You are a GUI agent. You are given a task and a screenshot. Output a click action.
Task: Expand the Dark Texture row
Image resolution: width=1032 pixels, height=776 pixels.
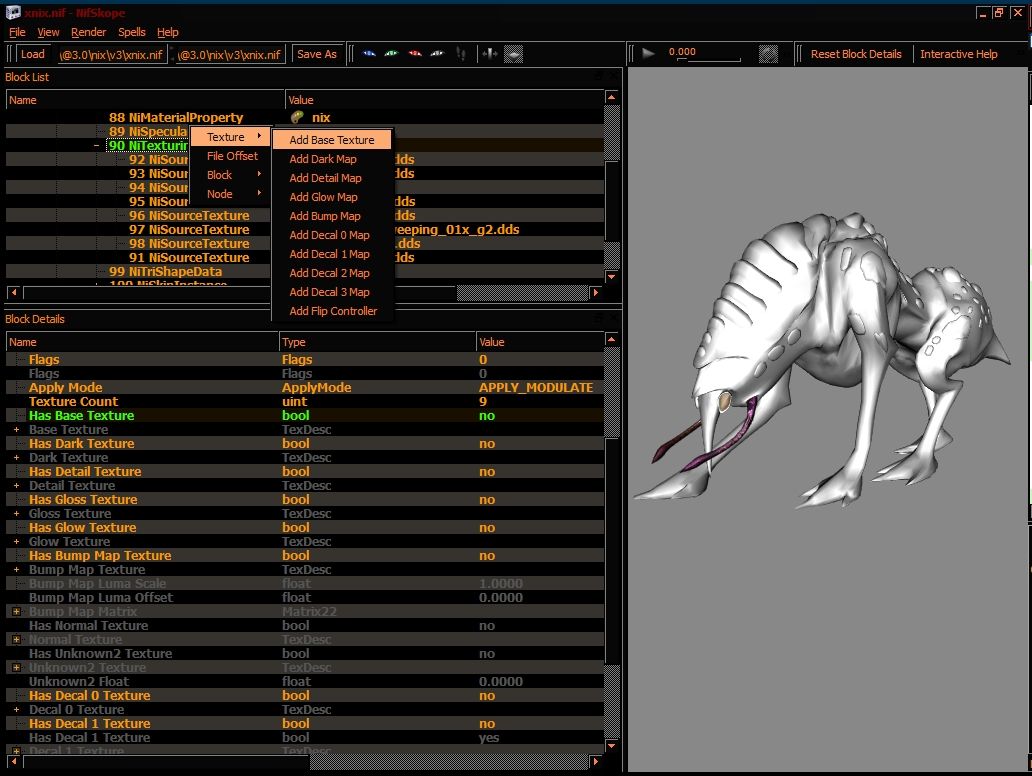[x=16, y=457]
